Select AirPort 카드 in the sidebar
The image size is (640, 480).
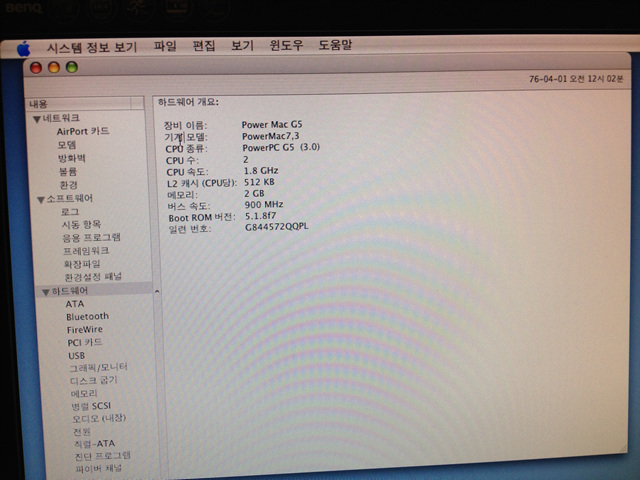tap(83, 131)
